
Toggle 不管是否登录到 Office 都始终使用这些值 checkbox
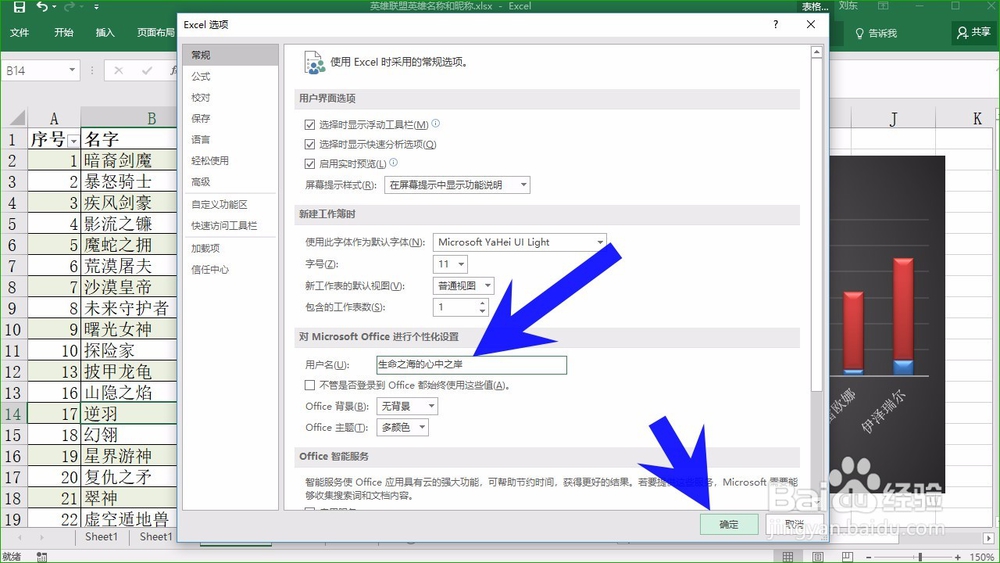[x=310, y=385]
